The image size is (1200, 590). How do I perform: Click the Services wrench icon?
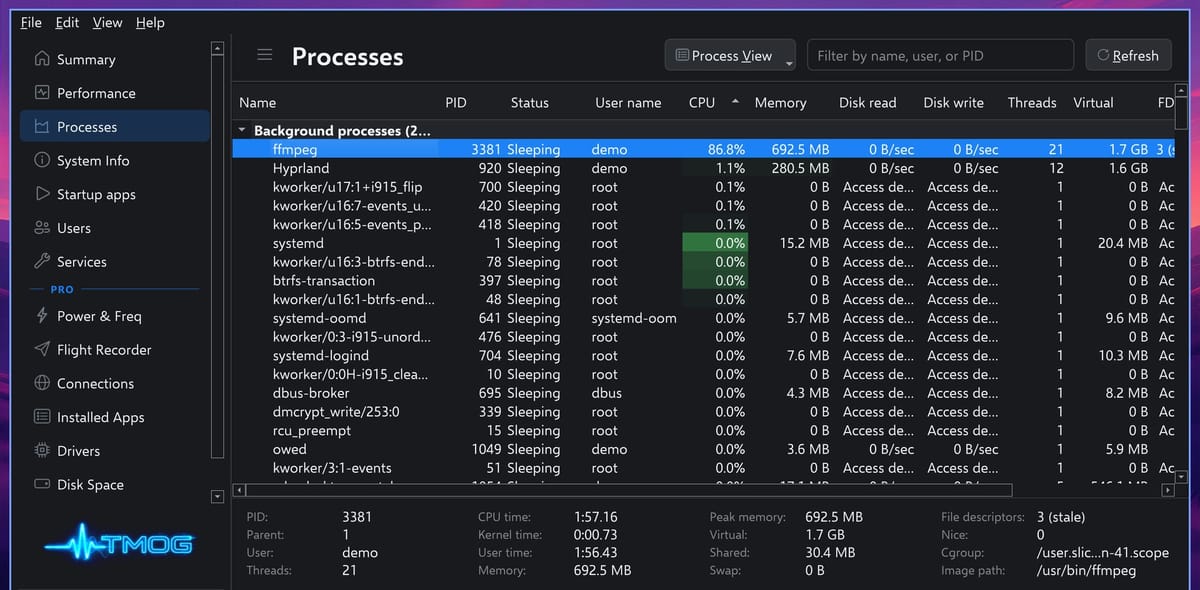coord(42,262)
